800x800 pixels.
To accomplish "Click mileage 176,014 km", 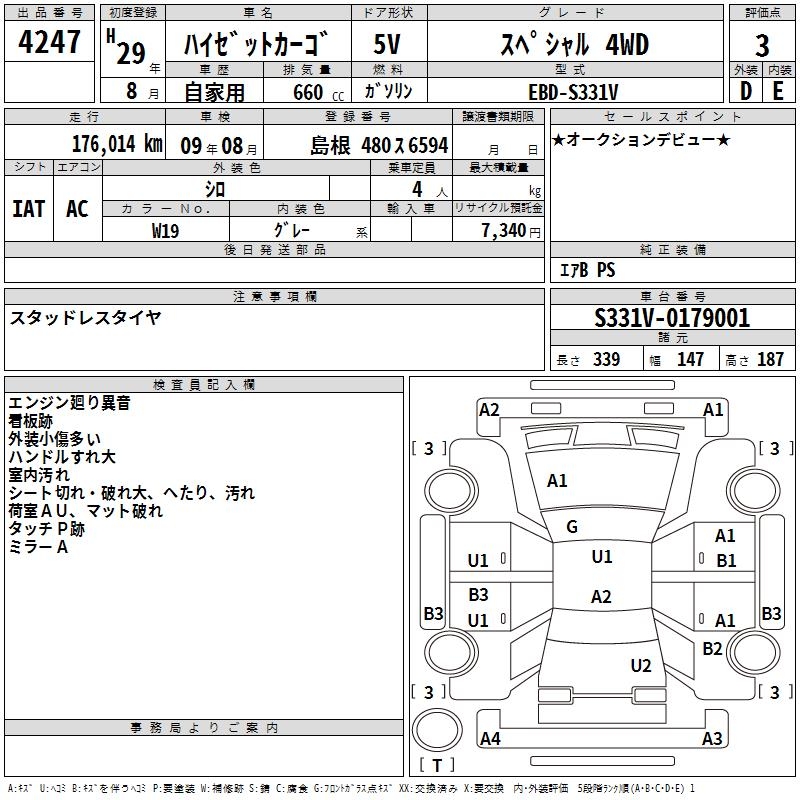I will [x=117, y=143].
